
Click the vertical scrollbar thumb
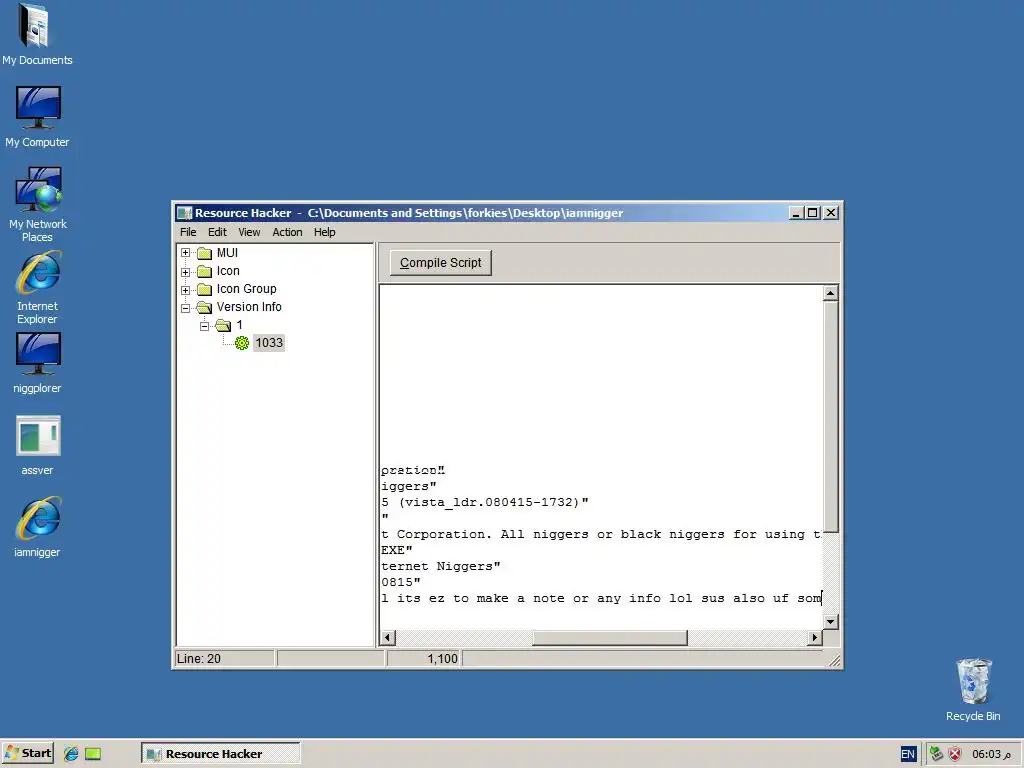click(x=831, y=417)
